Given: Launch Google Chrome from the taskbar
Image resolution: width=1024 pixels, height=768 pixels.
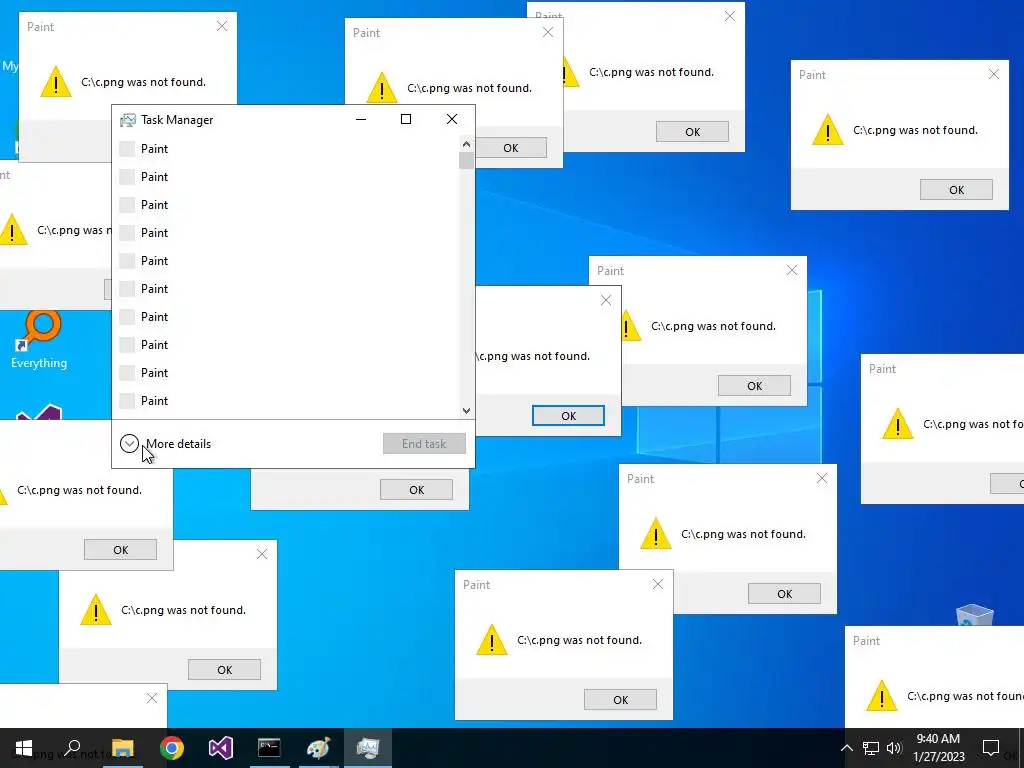Looking at the screenshot, I should pos(172,748).
